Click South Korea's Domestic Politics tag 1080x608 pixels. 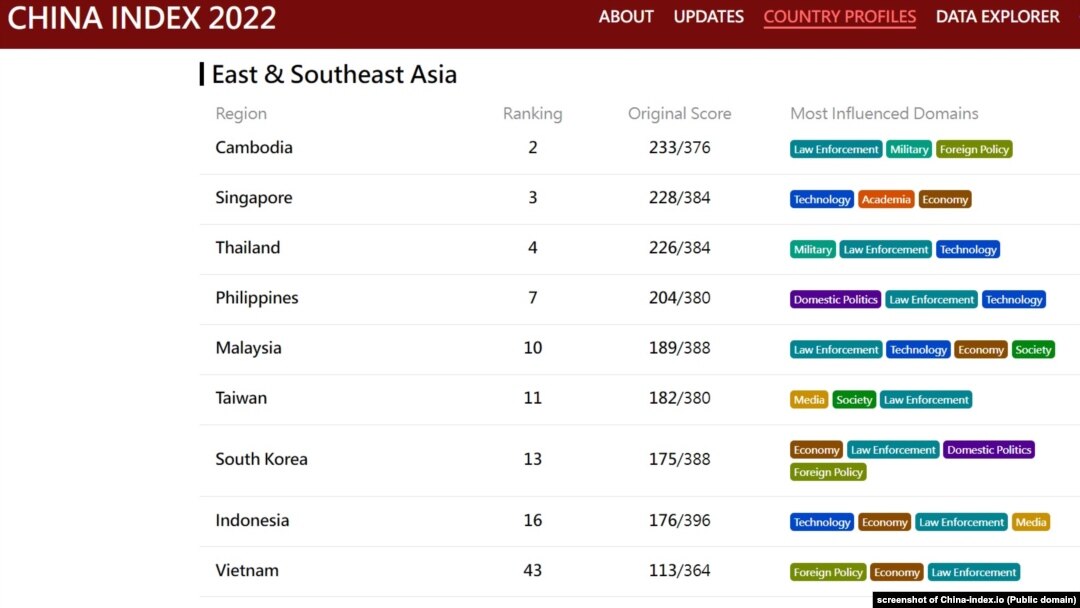point(989,450)
